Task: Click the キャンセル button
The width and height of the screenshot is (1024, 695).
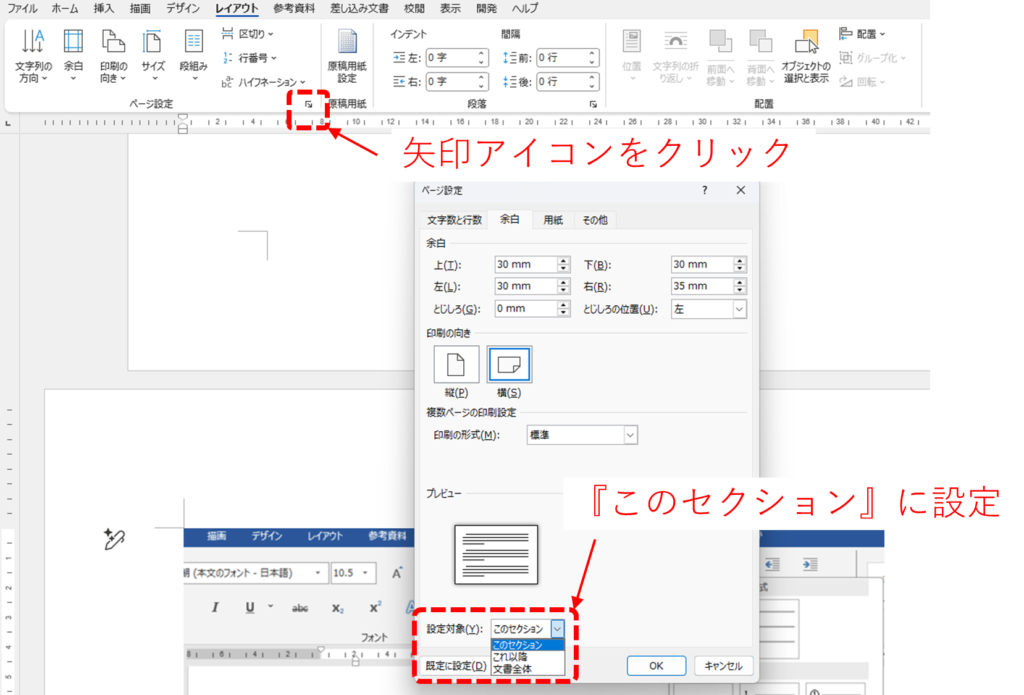Action: (722, 666)
